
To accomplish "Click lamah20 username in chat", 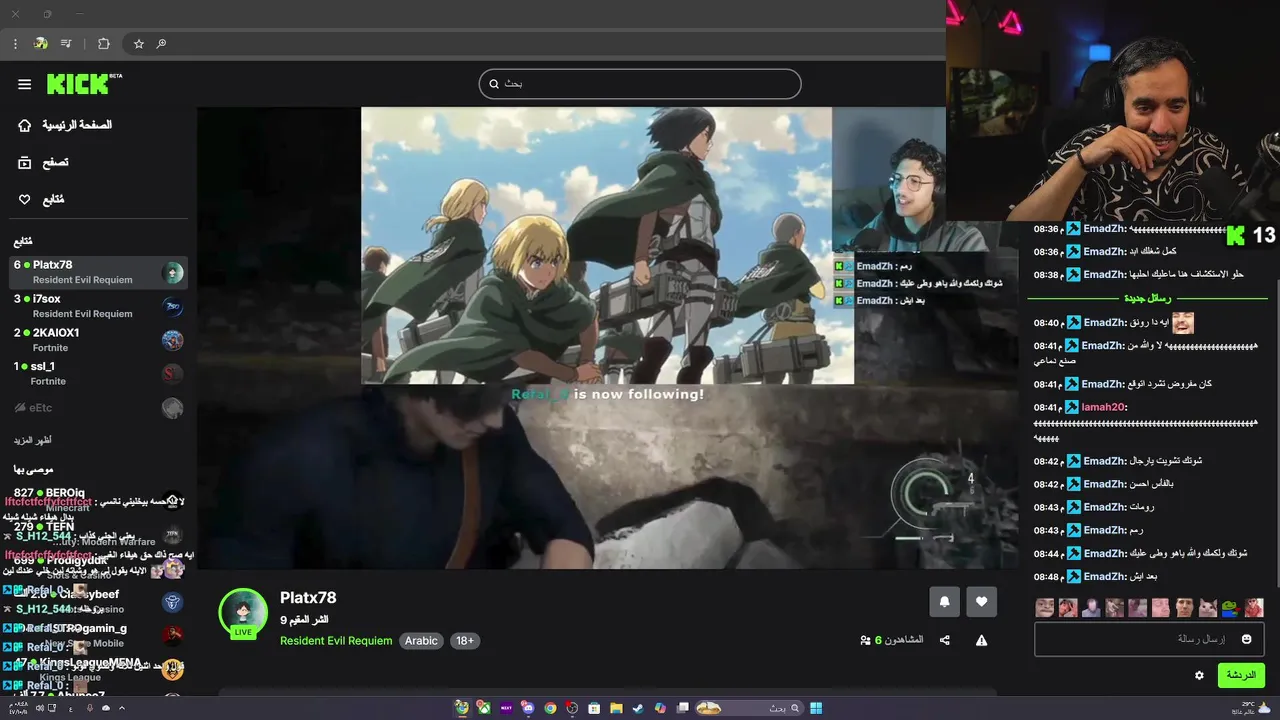I will click(1105, 407).
